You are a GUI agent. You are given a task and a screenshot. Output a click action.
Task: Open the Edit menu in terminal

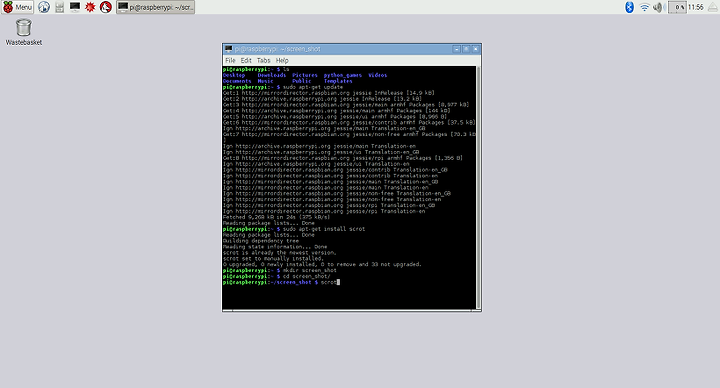click(x=246, y=61)
